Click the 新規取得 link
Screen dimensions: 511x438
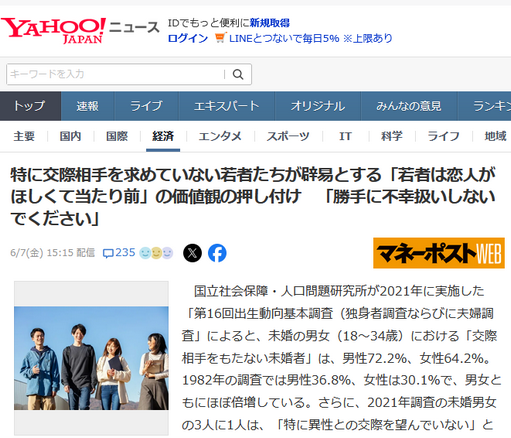click(270, 23)
